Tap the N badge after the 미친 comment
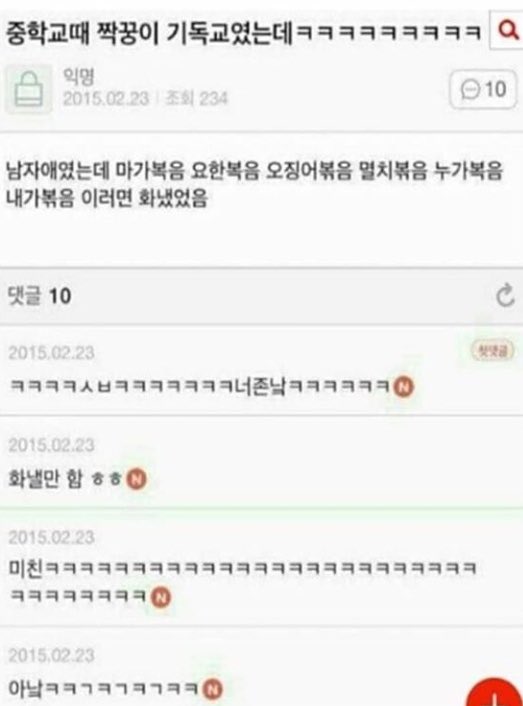Viewport: 523px width, 706px height. [160, 597]
